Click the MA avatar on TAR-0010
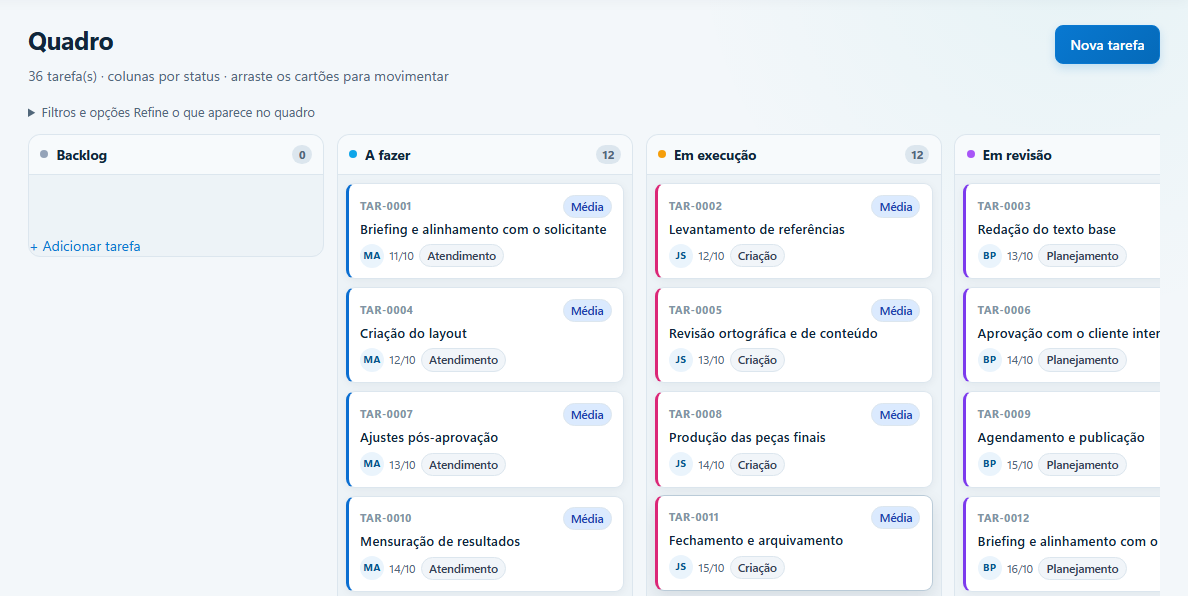Viewport: 1188px width, 596px height. pos(372,568)
